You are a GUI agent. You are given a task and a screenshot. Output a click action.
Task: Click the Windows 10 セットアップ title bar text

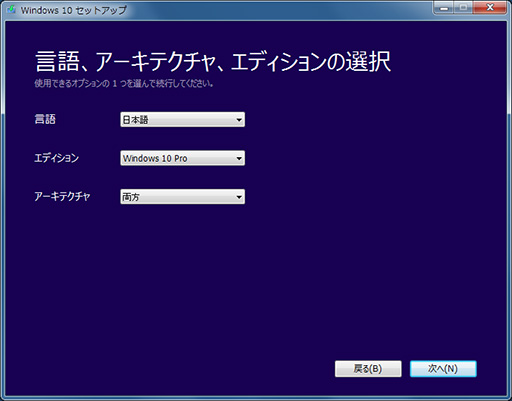pos(74,10)
